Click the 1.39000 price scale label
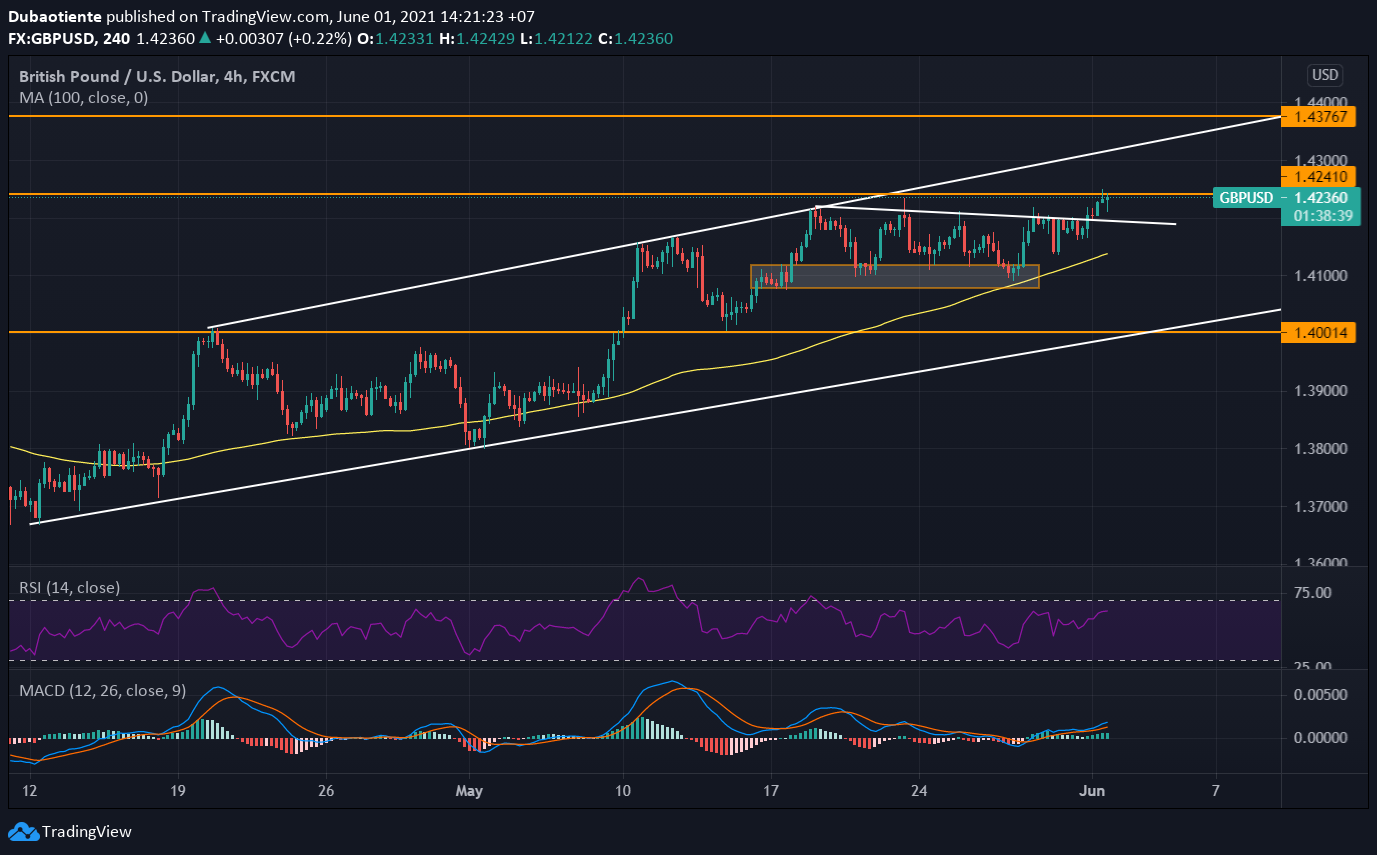The height and width of the screenshot is (855, 1377). click(1321, 391)
